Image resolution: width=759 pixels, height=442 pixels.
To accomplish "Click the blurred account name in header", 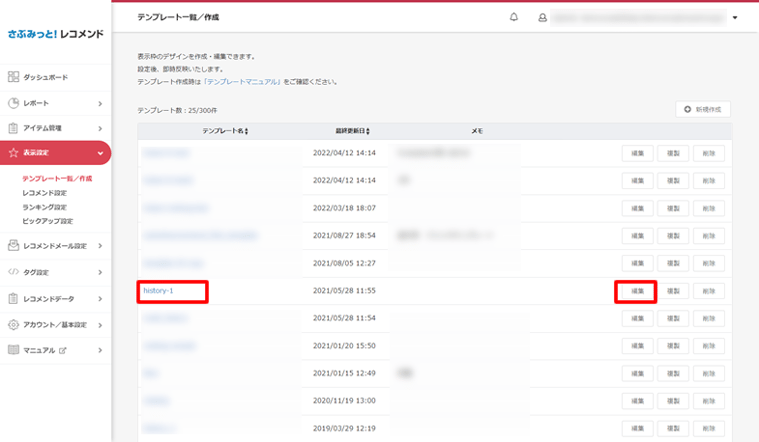I will [x=638, y=17].
